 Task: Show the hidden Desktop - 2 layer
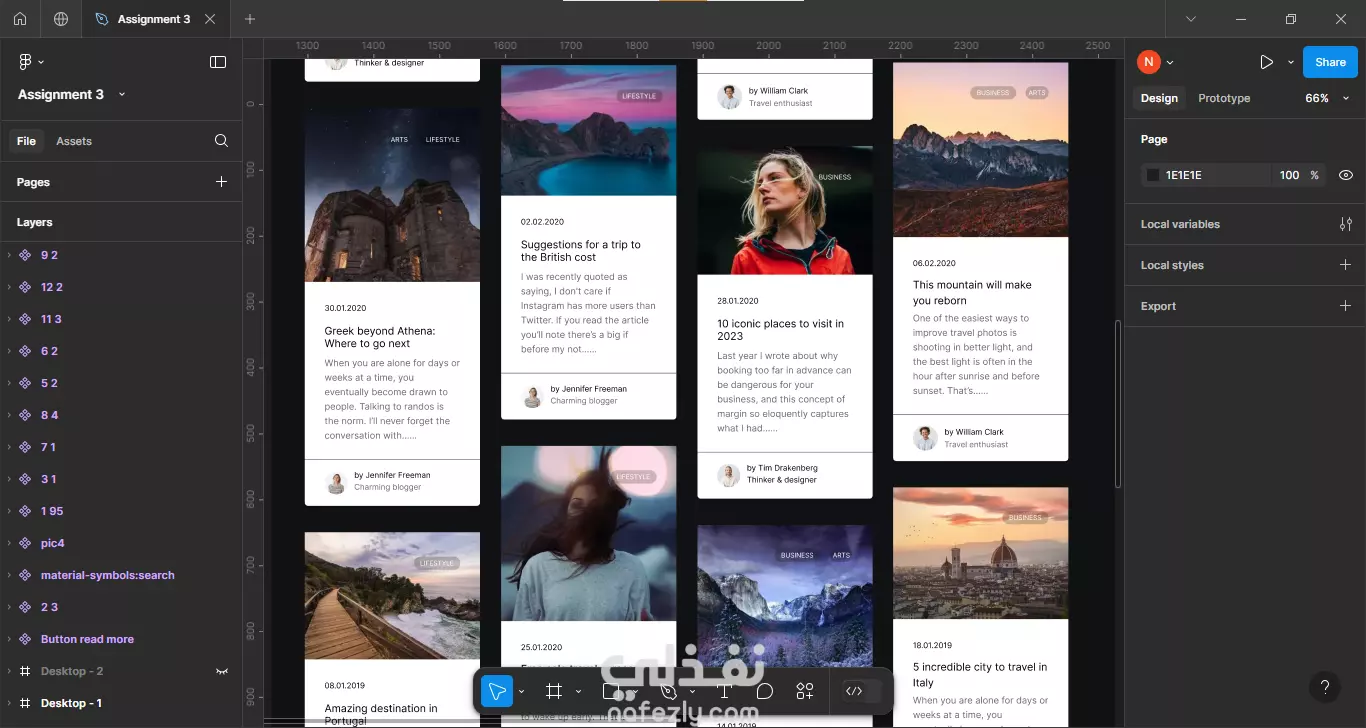222,671
